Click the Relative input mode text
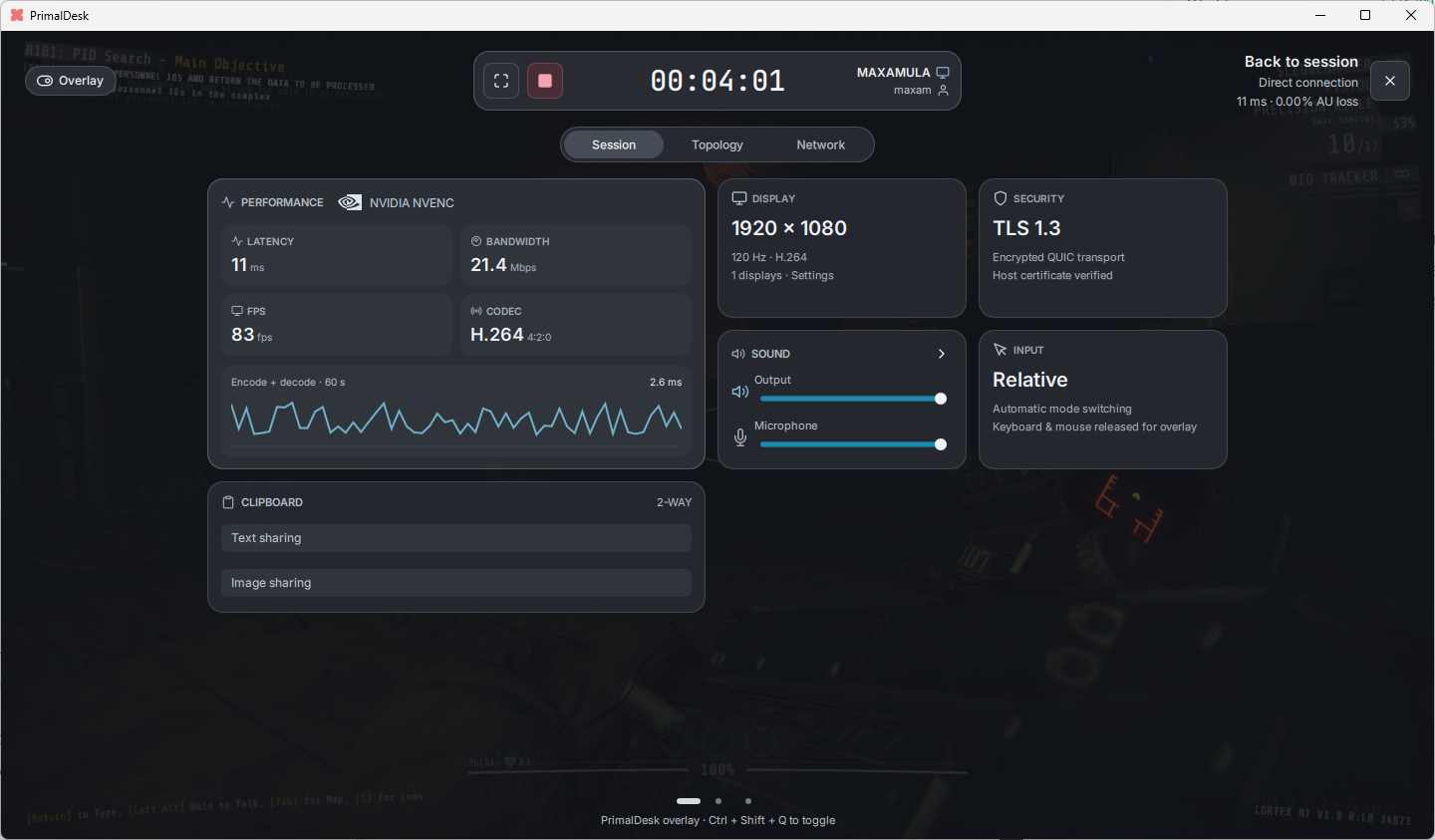 click(x=1030, y=380)
